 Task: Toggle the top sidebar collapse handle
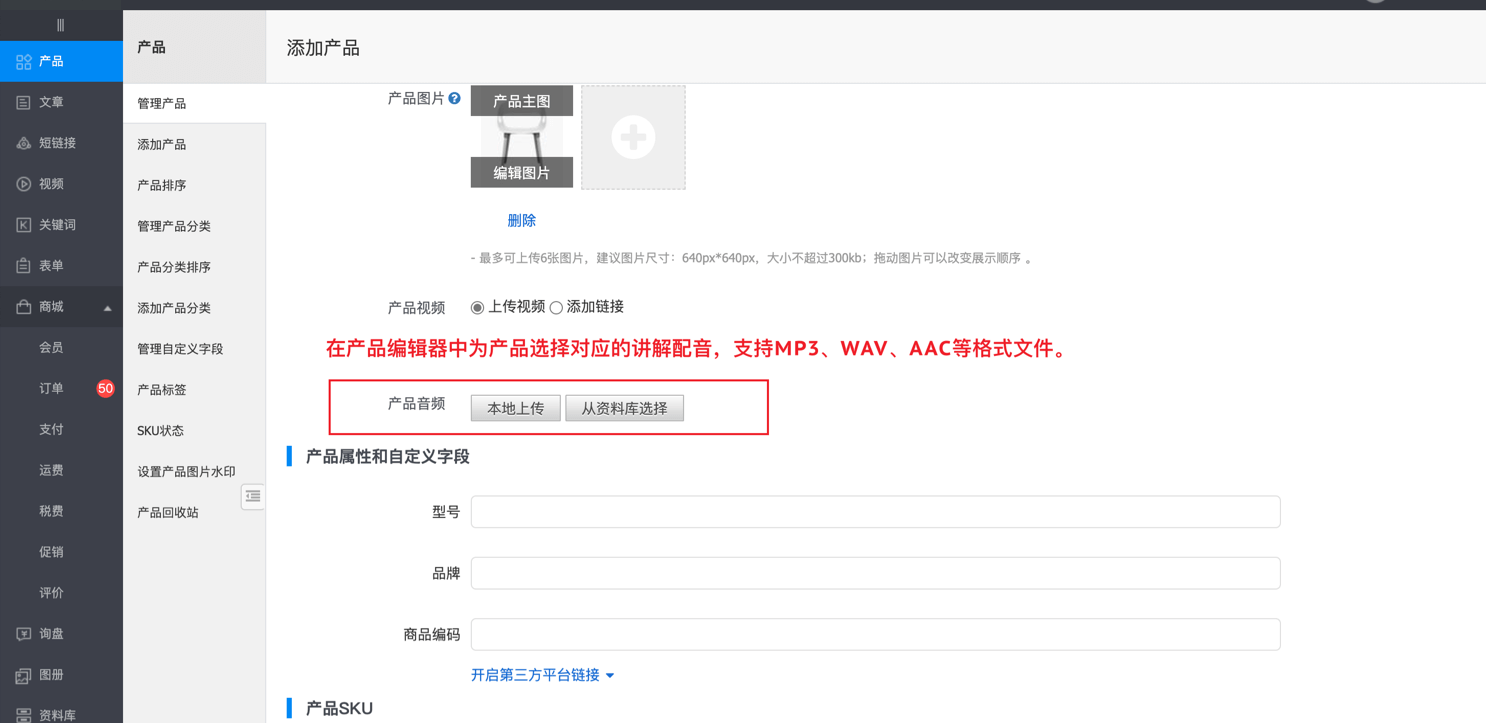tap(60, 25)
